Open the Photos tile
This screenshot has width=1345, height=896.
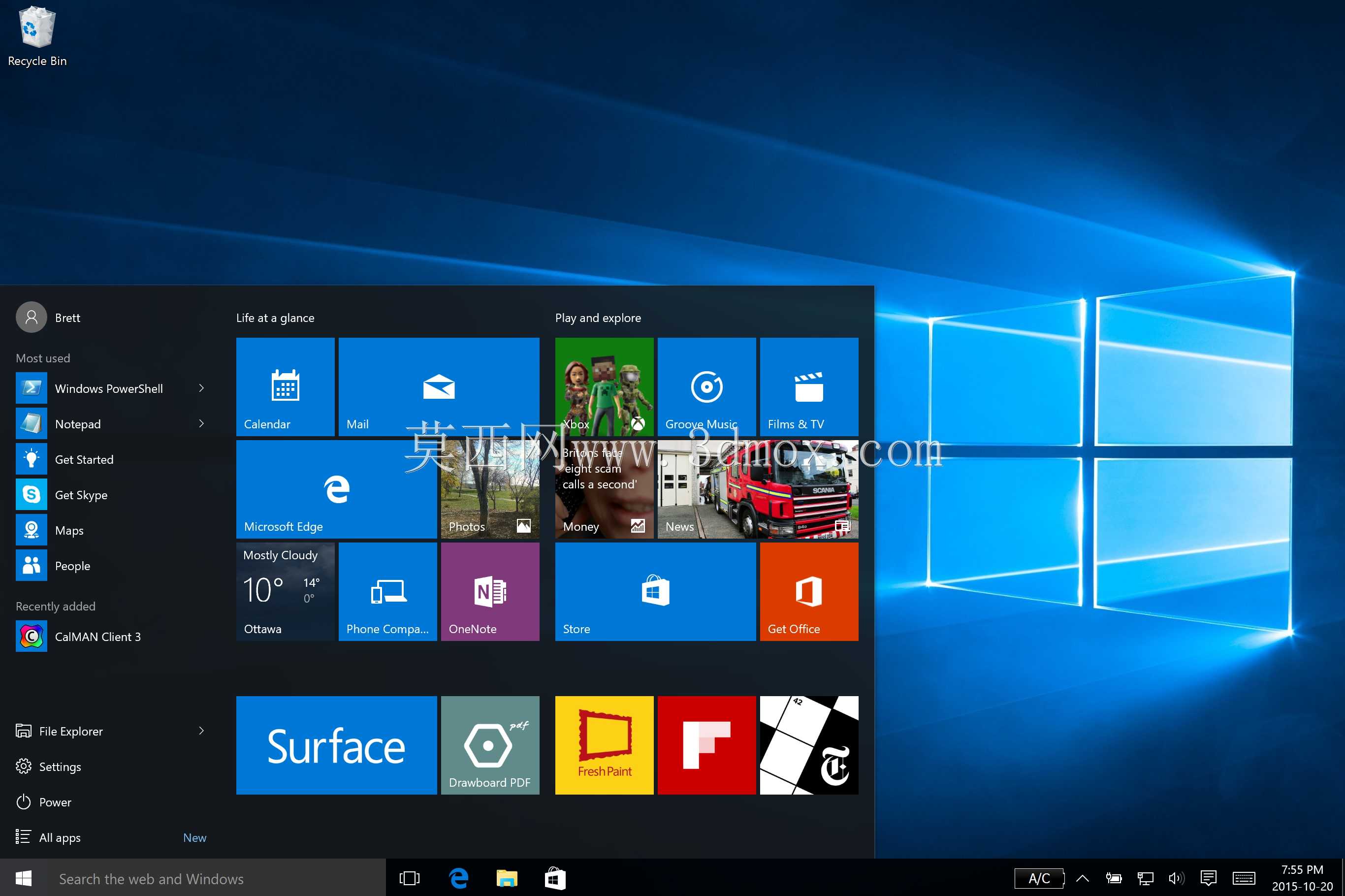490,489
